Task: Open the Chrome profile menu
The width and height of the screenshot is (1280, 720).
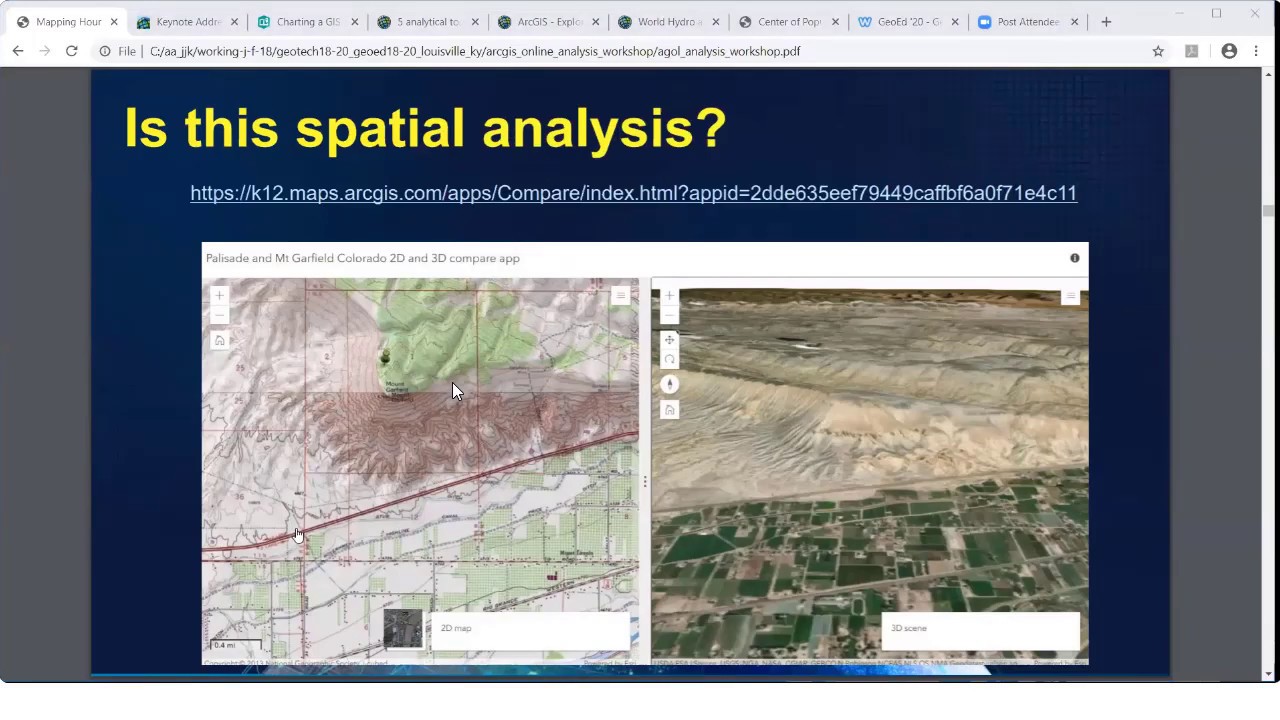Action: [1229, 51]
